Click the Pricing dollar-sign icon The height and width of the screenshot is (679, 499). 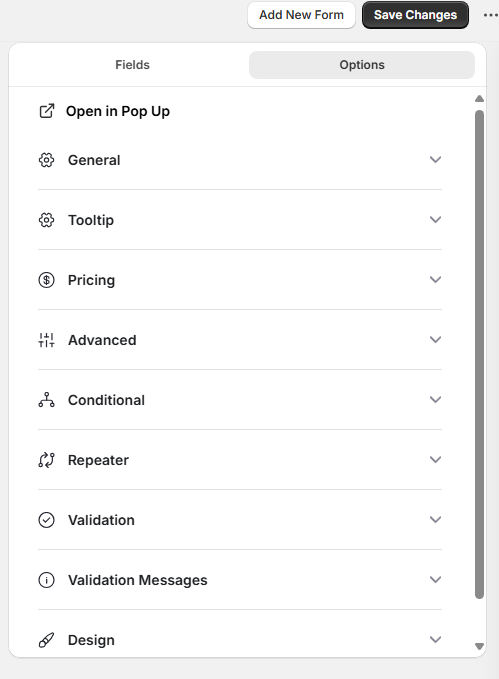click(x=46, y=280)
